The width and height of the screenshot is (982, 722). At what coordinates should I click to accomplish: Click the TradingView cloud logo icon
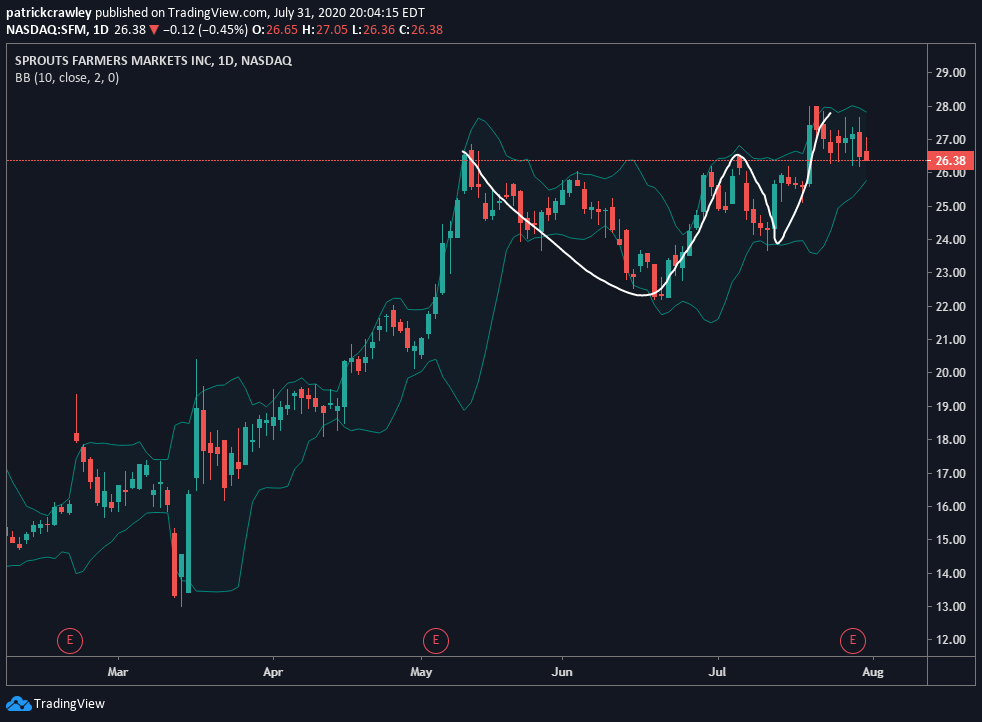18,704
